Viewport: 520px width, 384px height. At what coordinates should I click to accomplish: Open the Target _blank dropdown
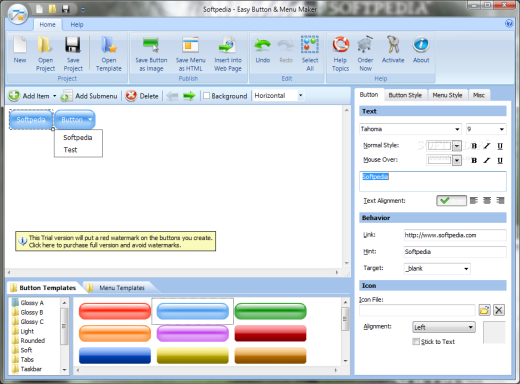[x=466, y=269]
